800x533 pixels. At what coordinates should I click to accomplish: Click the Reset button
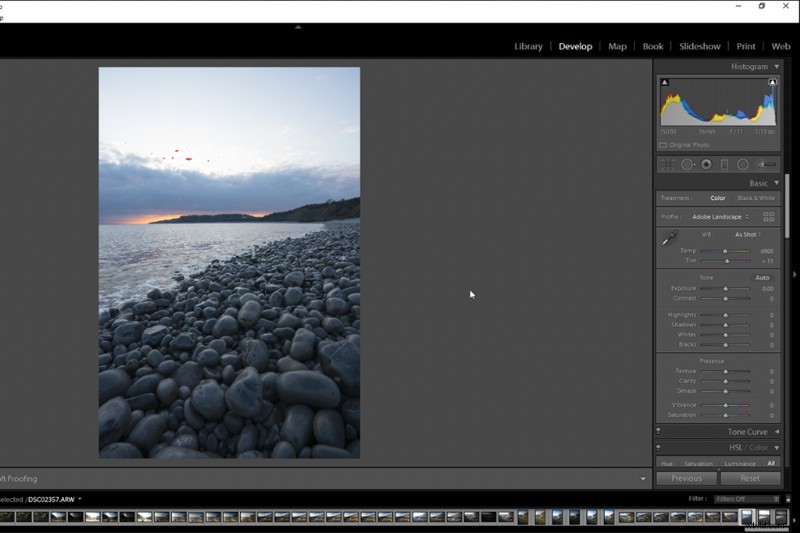point(750,478)
